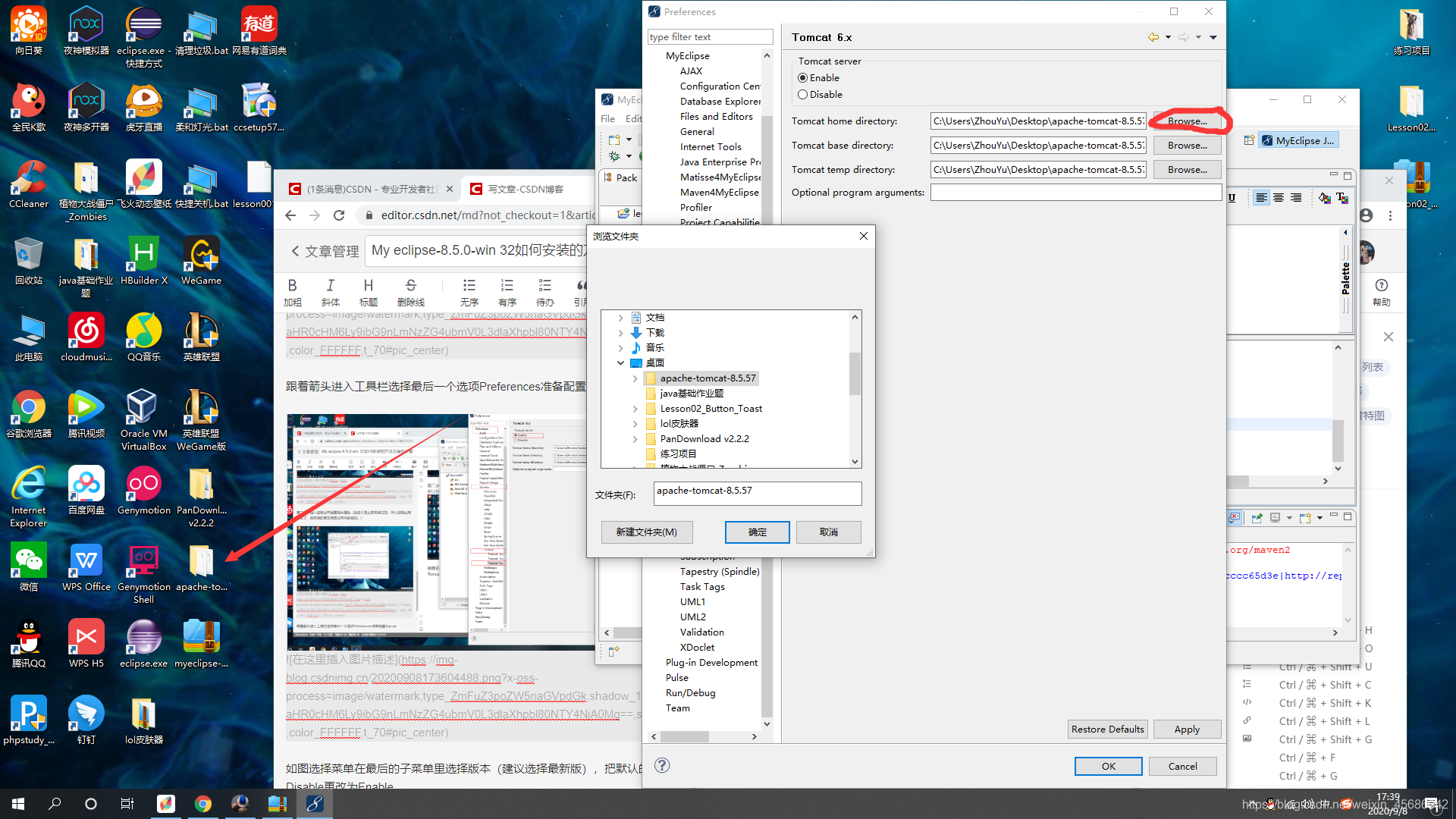Click the back arrow icon in Tomcat 6.x header
This screenshot has width=1456, height=819.
[x=1153, y=37]
